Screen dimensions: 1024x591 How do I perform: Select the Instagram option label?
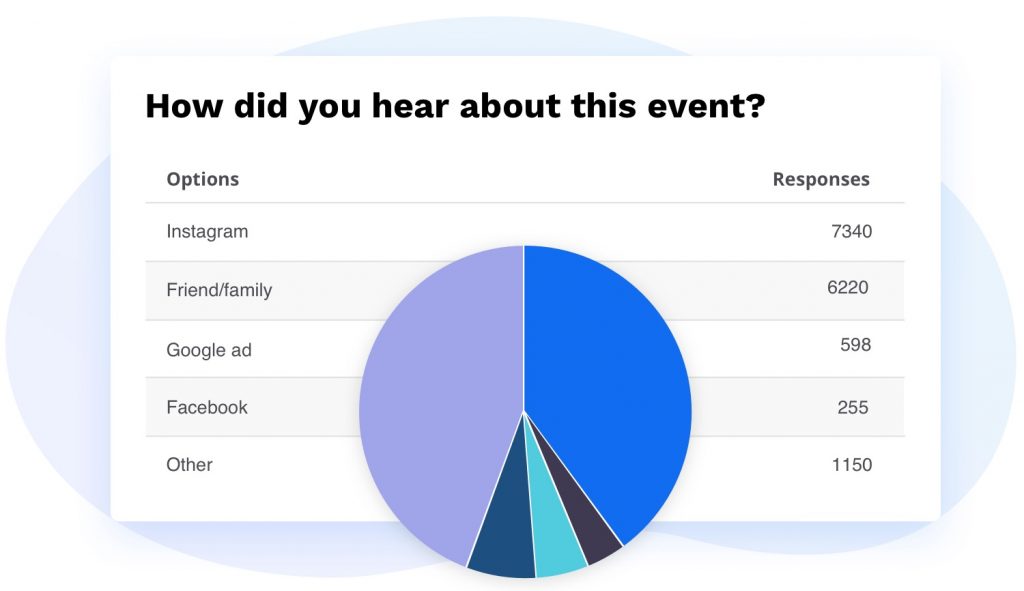(207, 232)
